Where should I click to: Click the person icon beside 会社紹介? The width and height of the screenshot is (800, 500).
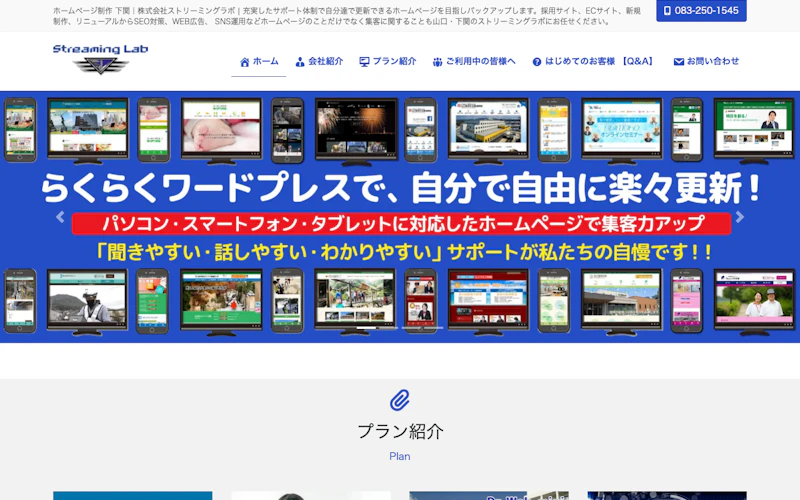point(300,62)
